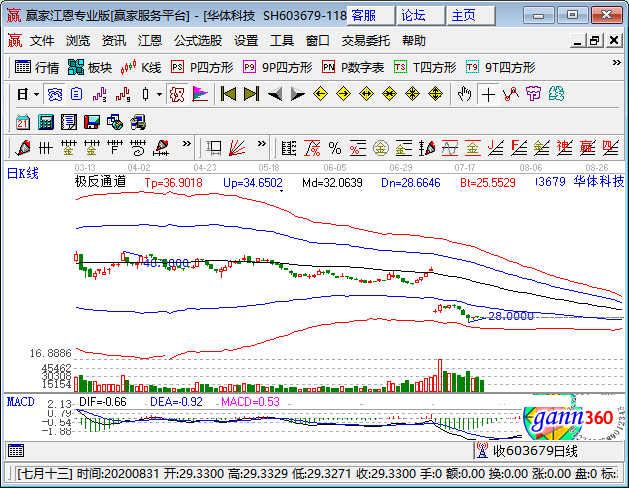
Task: Select the red pencil drawing tool
Action: tap(23, 148)
